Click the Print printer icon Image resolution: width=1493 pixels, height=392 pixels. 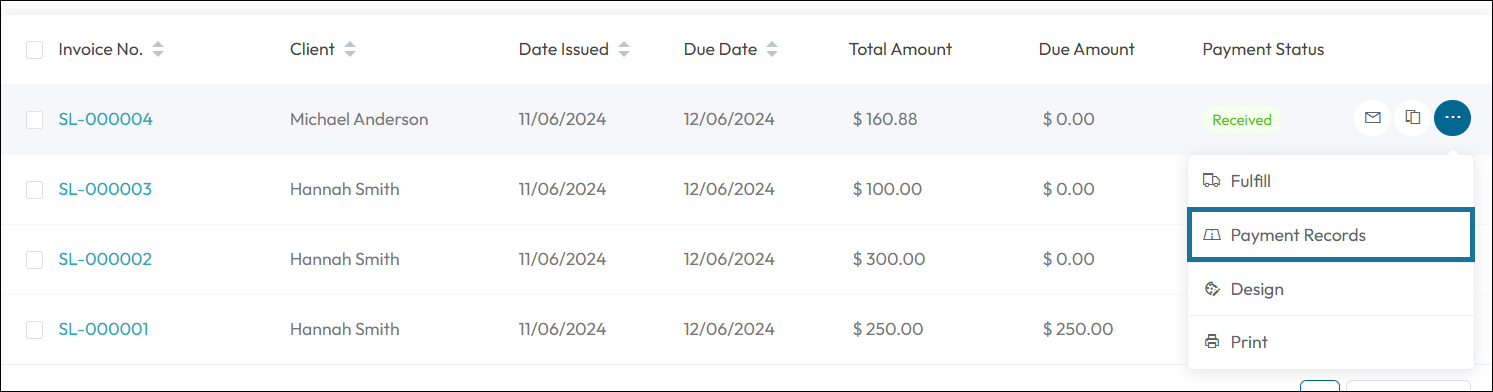[1212, 342]
